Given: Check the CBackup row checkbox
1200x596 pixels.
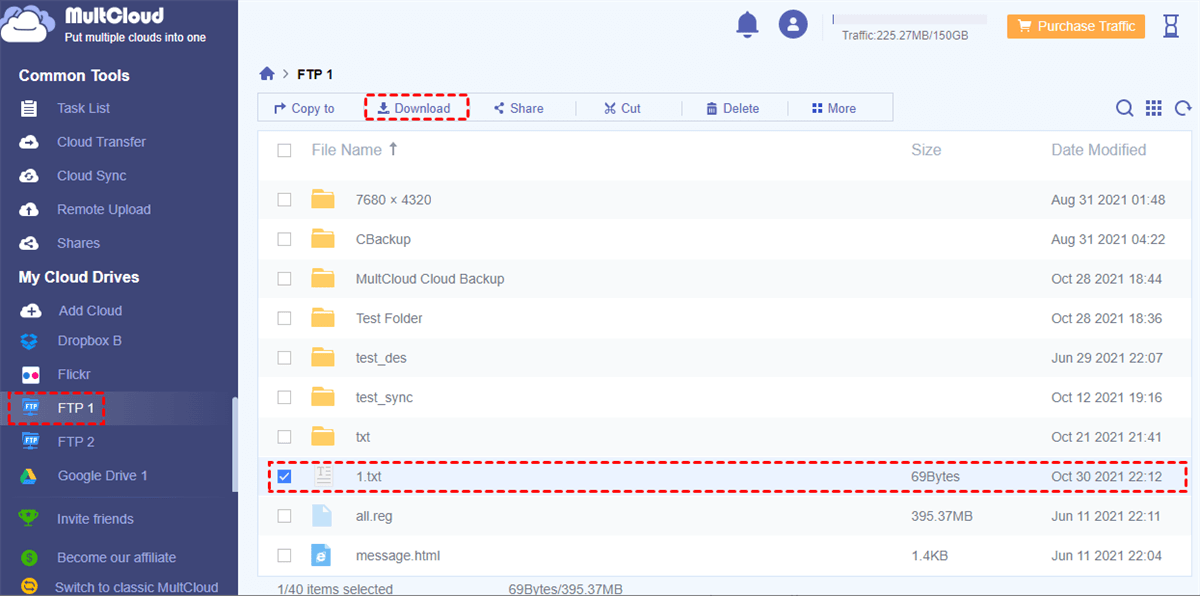Looking at the screenshot, I should tap(284, 239).
